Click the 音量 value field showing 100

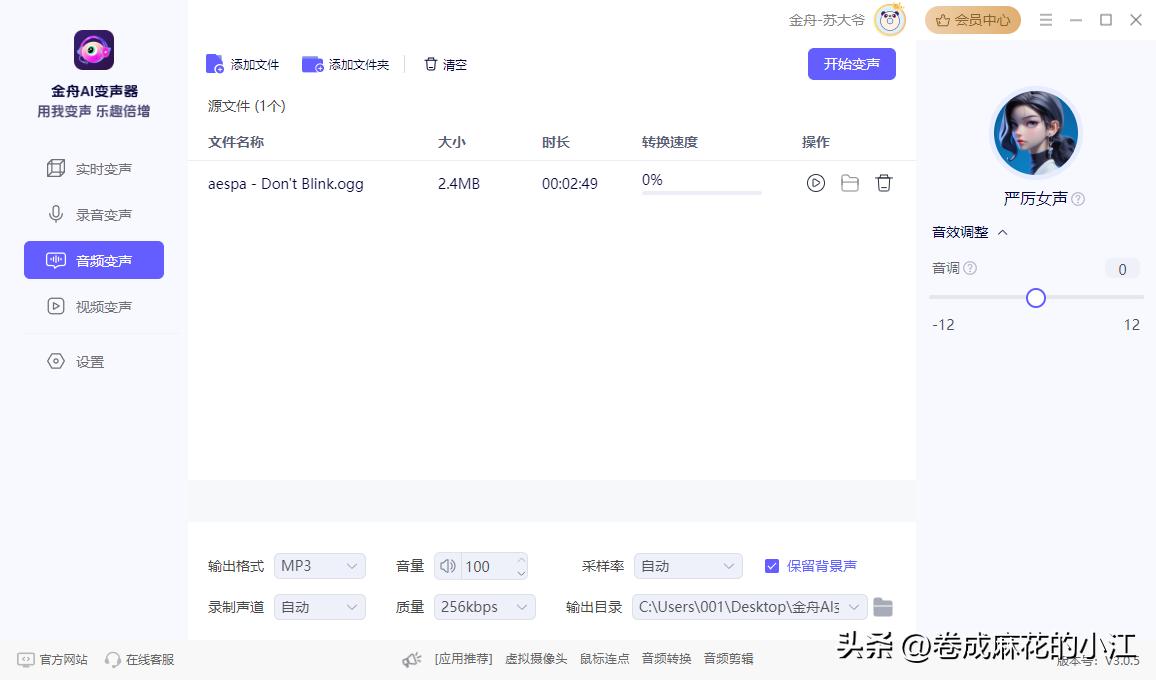487,566
